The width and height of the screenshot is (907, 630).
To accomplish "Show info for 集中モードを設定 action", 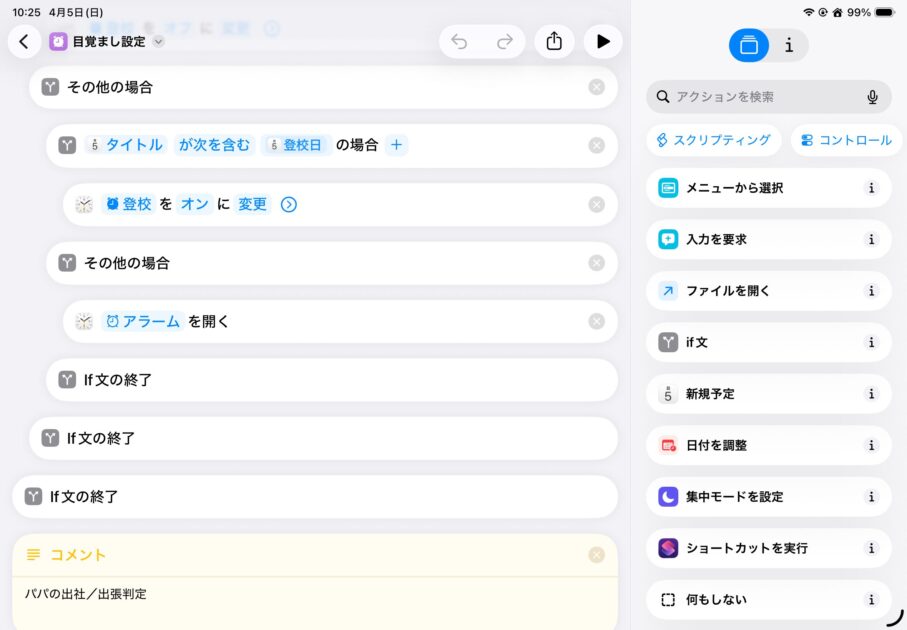I will tap(871, 497).
